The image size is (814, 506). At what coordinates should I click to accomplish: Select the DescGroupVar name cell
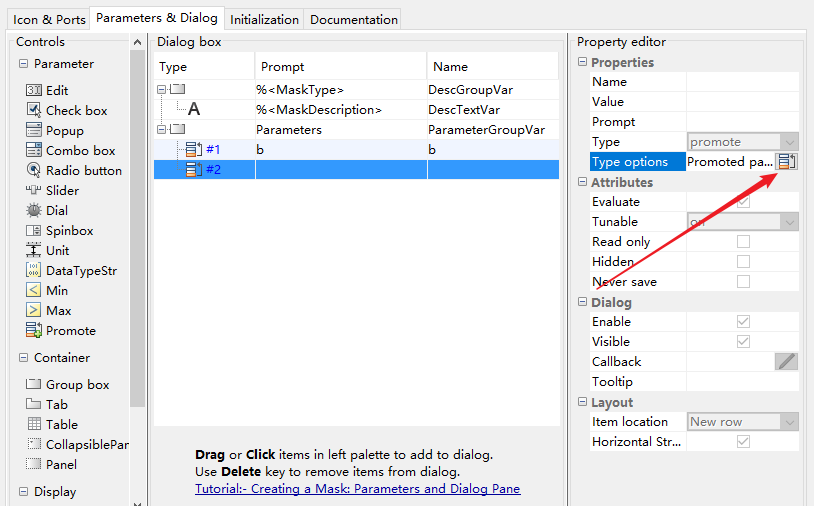(x=493, y=90)
